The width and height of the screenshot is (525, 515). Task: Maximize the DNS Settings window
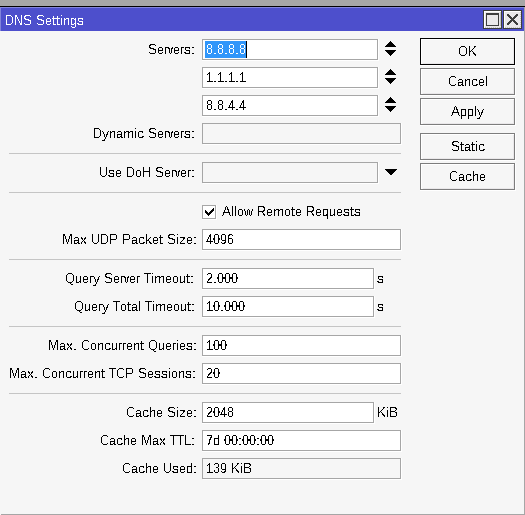click(493, 20)
